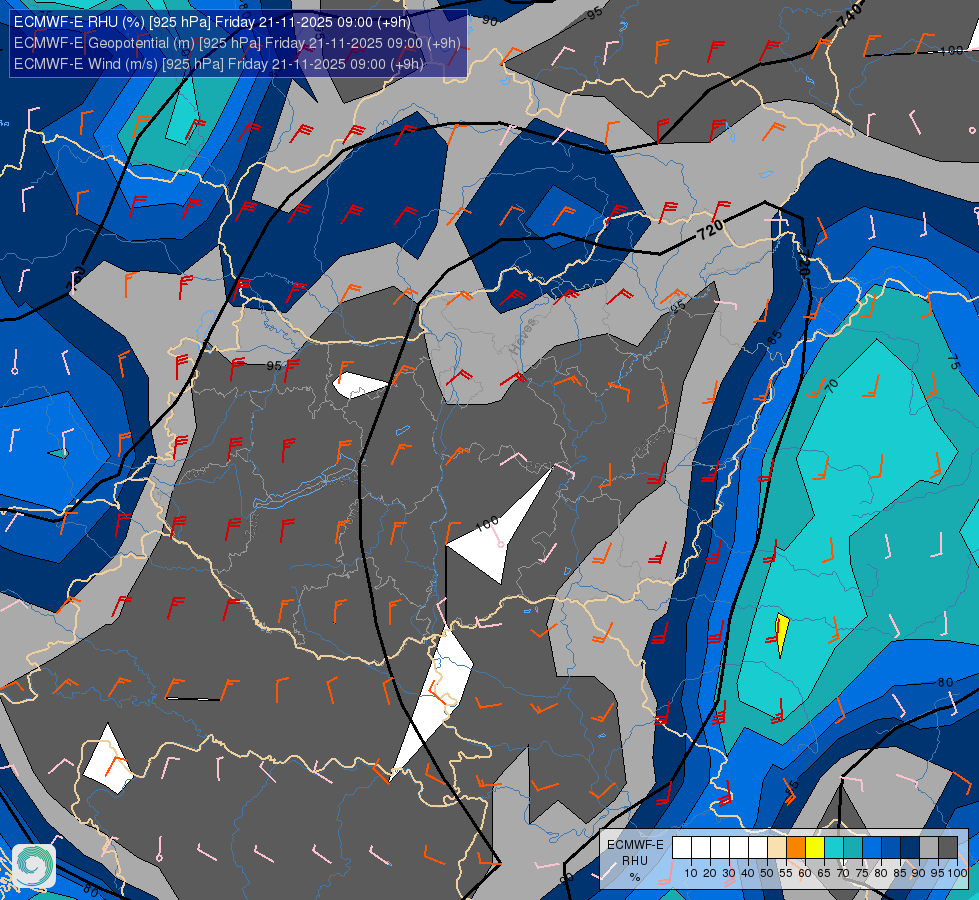Pick the light gray legend swatch for 90-95%

coord(929,848)
